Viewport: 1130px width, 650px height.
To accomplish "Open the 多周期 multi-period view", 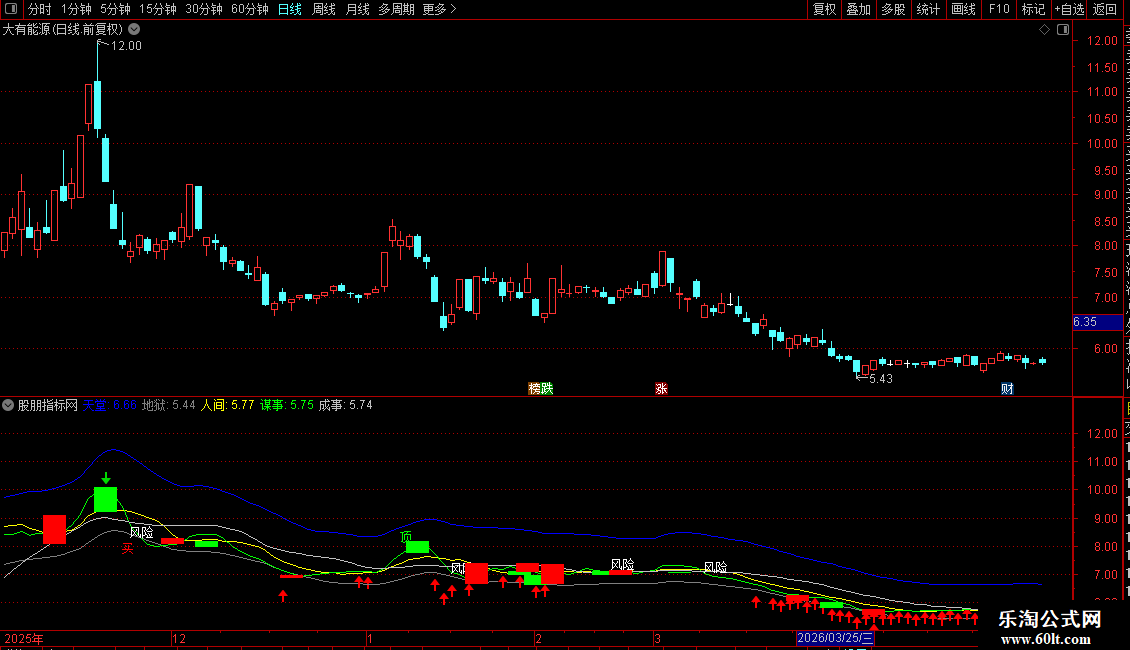I will [x=396, y=9].
